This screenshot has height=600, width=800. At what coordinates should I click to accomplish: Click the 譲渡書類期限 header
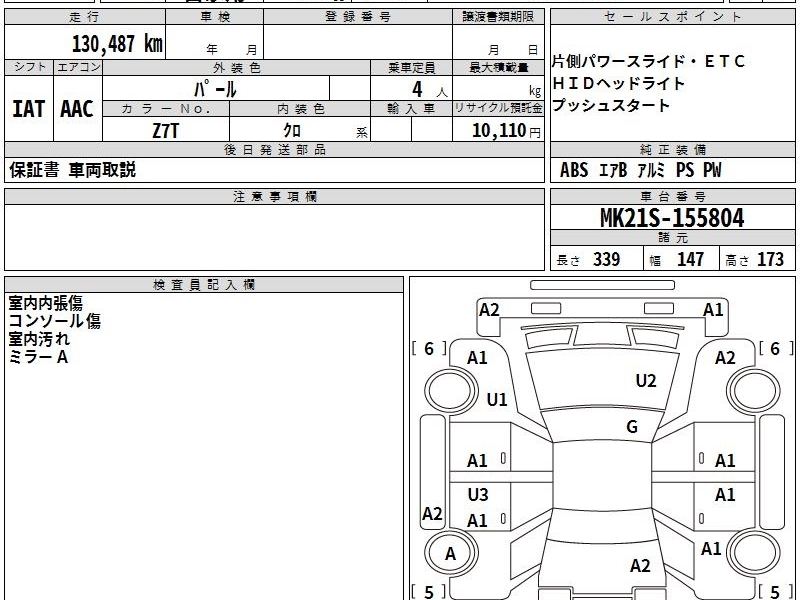coord(498,17)
